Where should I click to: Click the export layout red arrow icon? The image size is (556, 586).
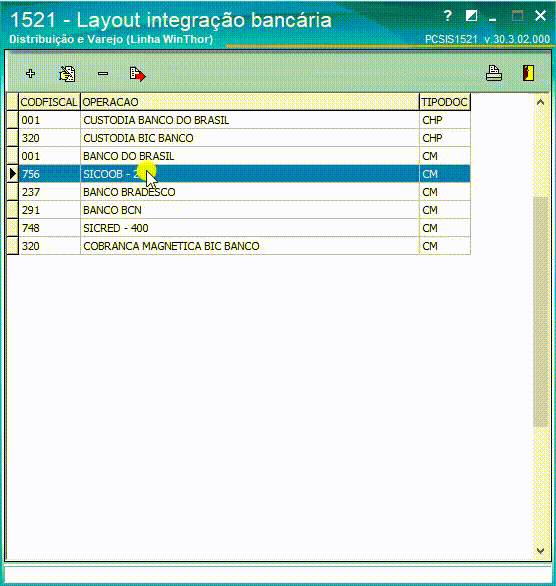coord(138,74)
